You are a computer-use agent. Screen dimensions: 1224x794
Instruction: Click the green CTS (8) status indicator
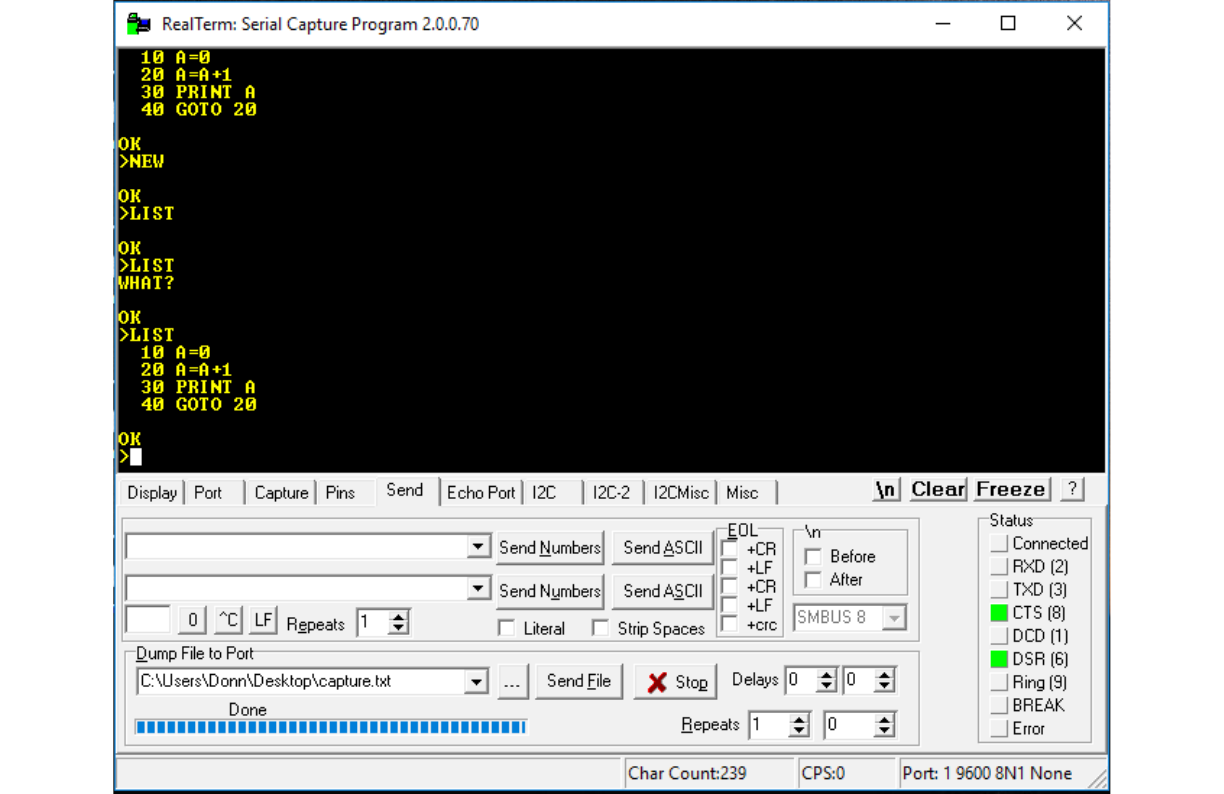pos(998,613)
